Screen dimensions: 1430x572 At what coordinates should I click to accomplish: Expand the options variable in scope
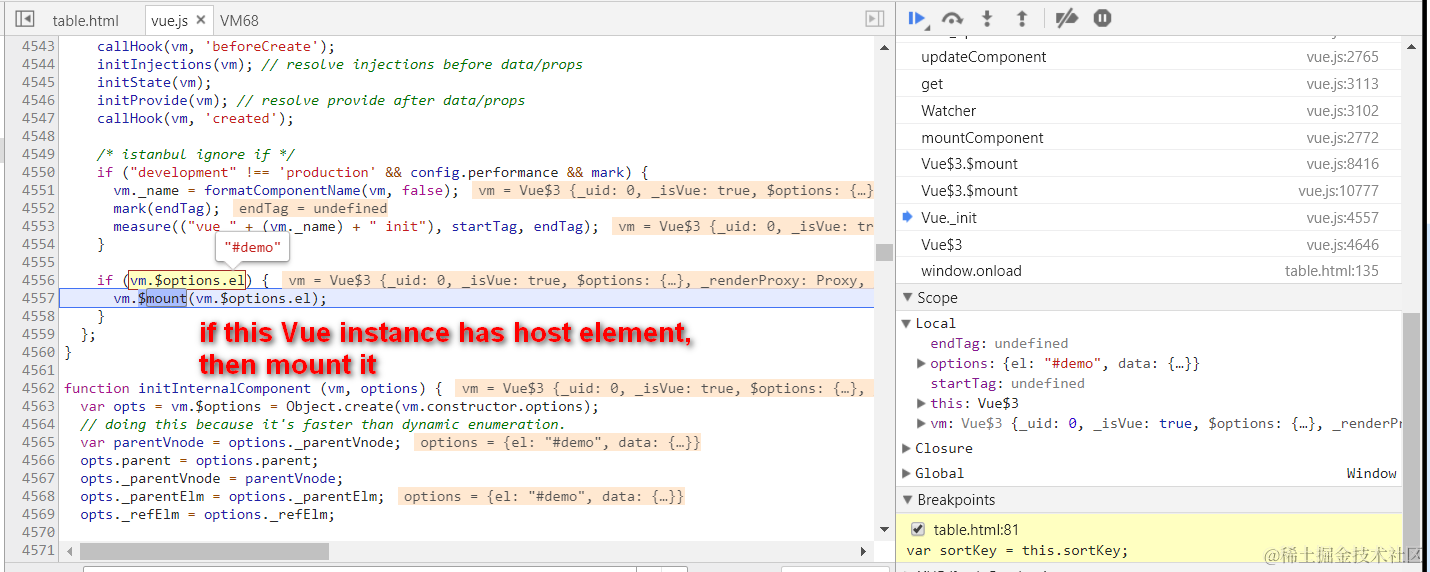(921, 363)
